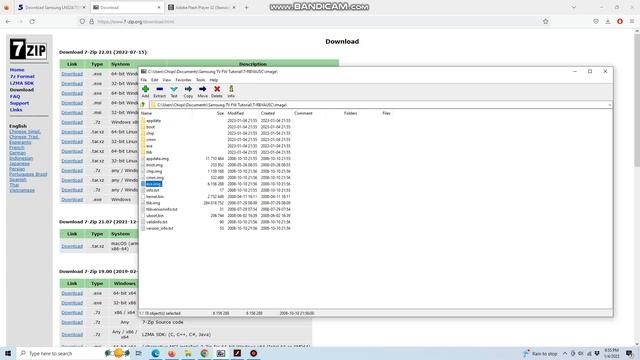The width and height of the screenshot is (640, 360).
Task: Open the Support sidebar link
Action: click(x=19, y=103)
